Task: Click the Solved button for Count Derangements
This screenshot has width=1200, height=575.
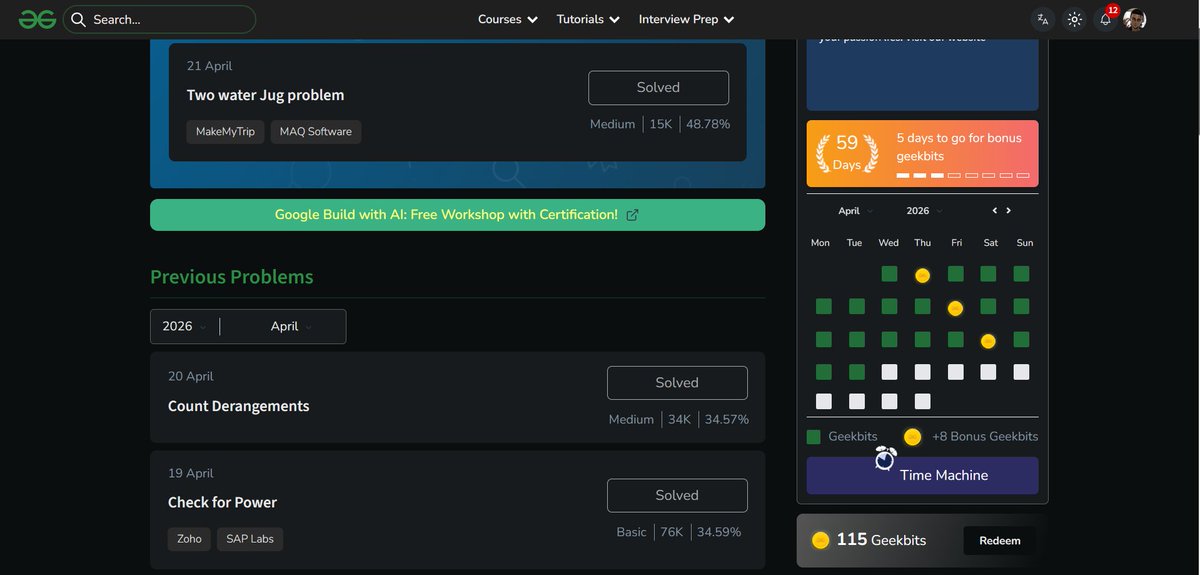Action: (677, 383)
